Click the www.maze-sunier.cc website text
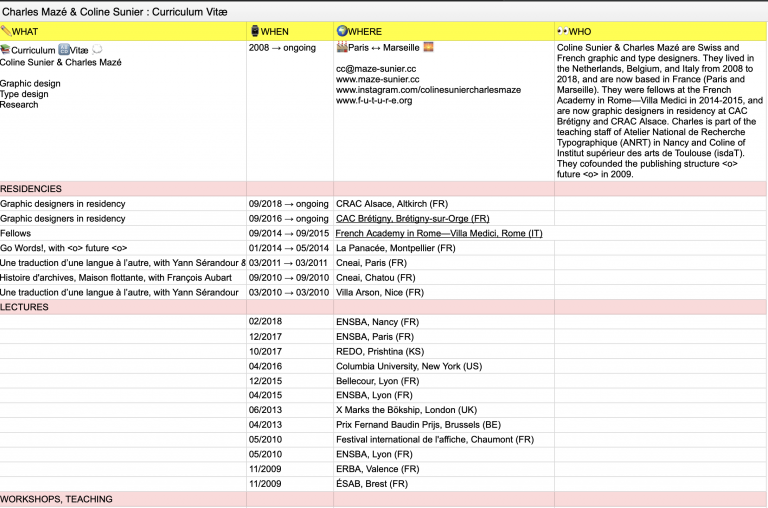768x508 pixels. point(378,79)
